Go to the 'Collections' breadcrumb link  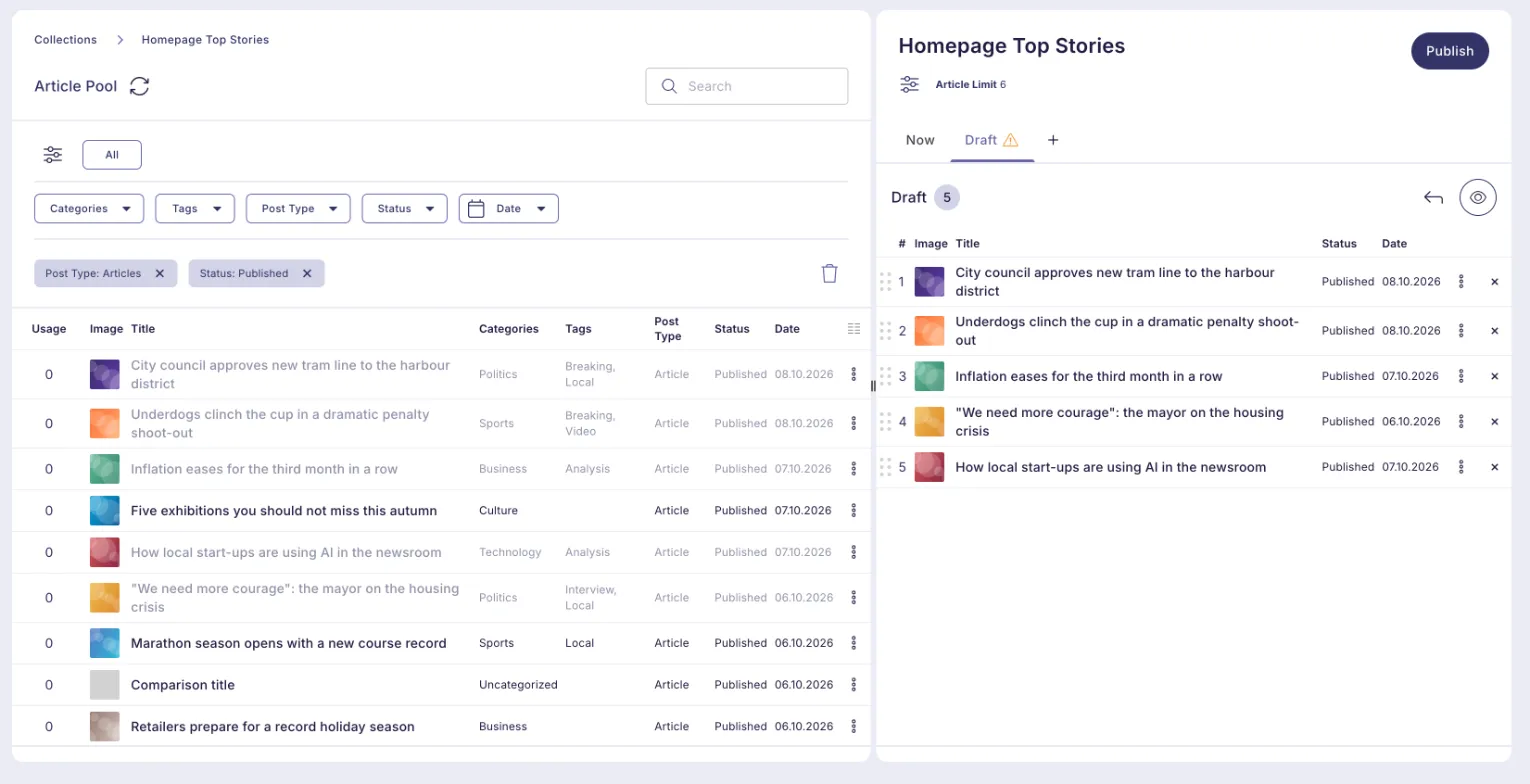pyautogui.click(x=66, y=40)
